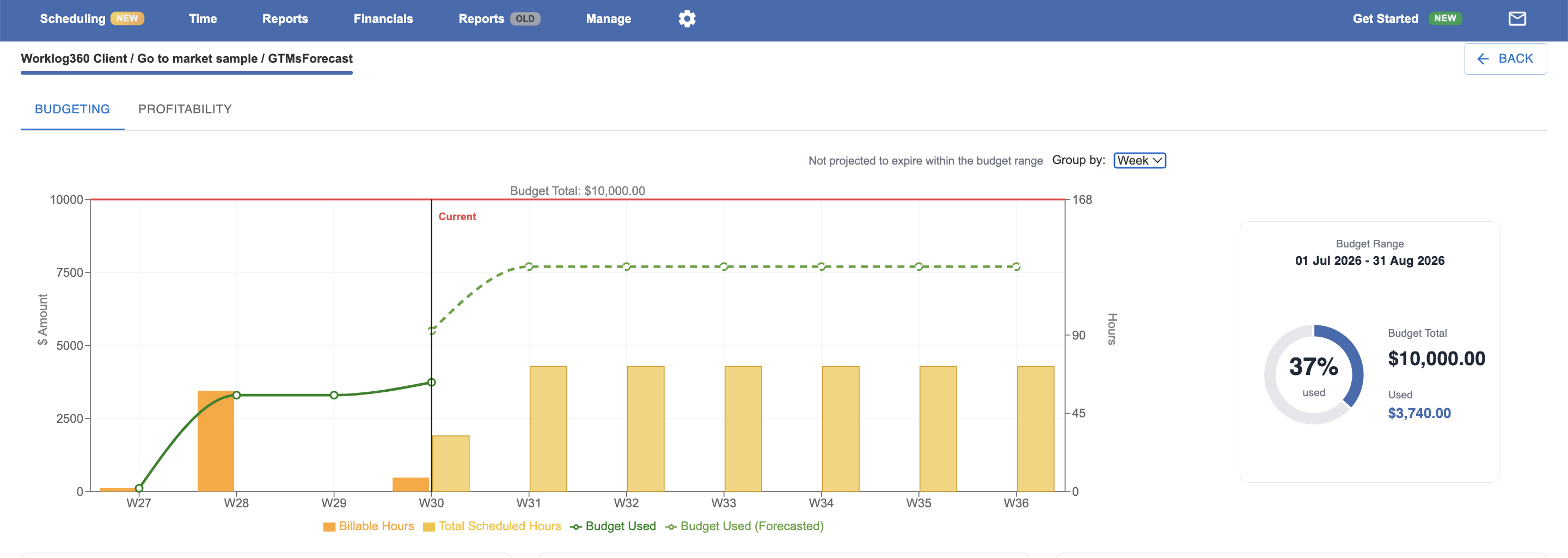Image resolution: width=1568 pixels, height=558 pixels.
Task: Click the W31 scheduled hours bar
Action: [x=548, y=429]
